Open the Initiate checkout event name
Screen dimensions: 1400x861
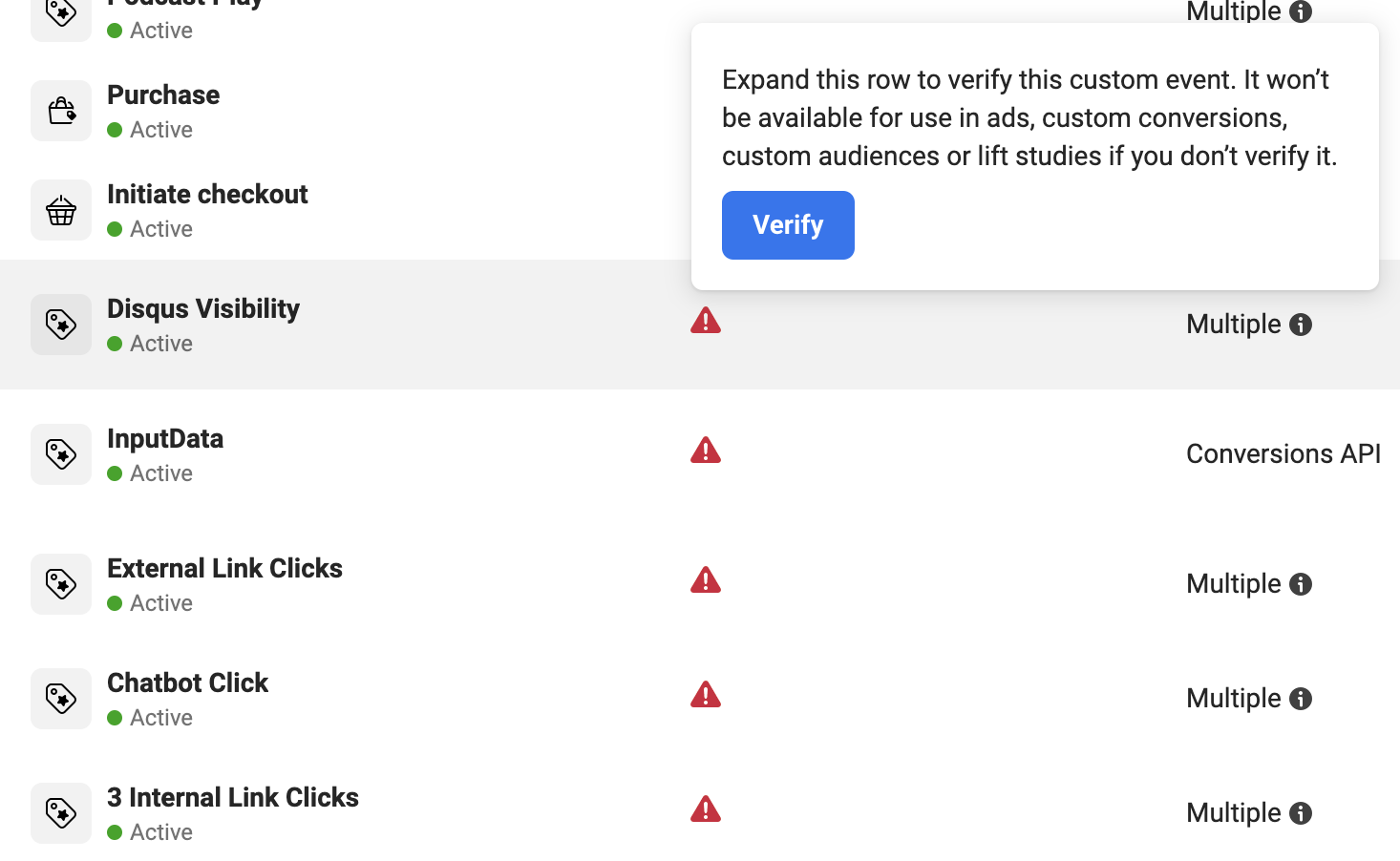(x=207, y=194)
